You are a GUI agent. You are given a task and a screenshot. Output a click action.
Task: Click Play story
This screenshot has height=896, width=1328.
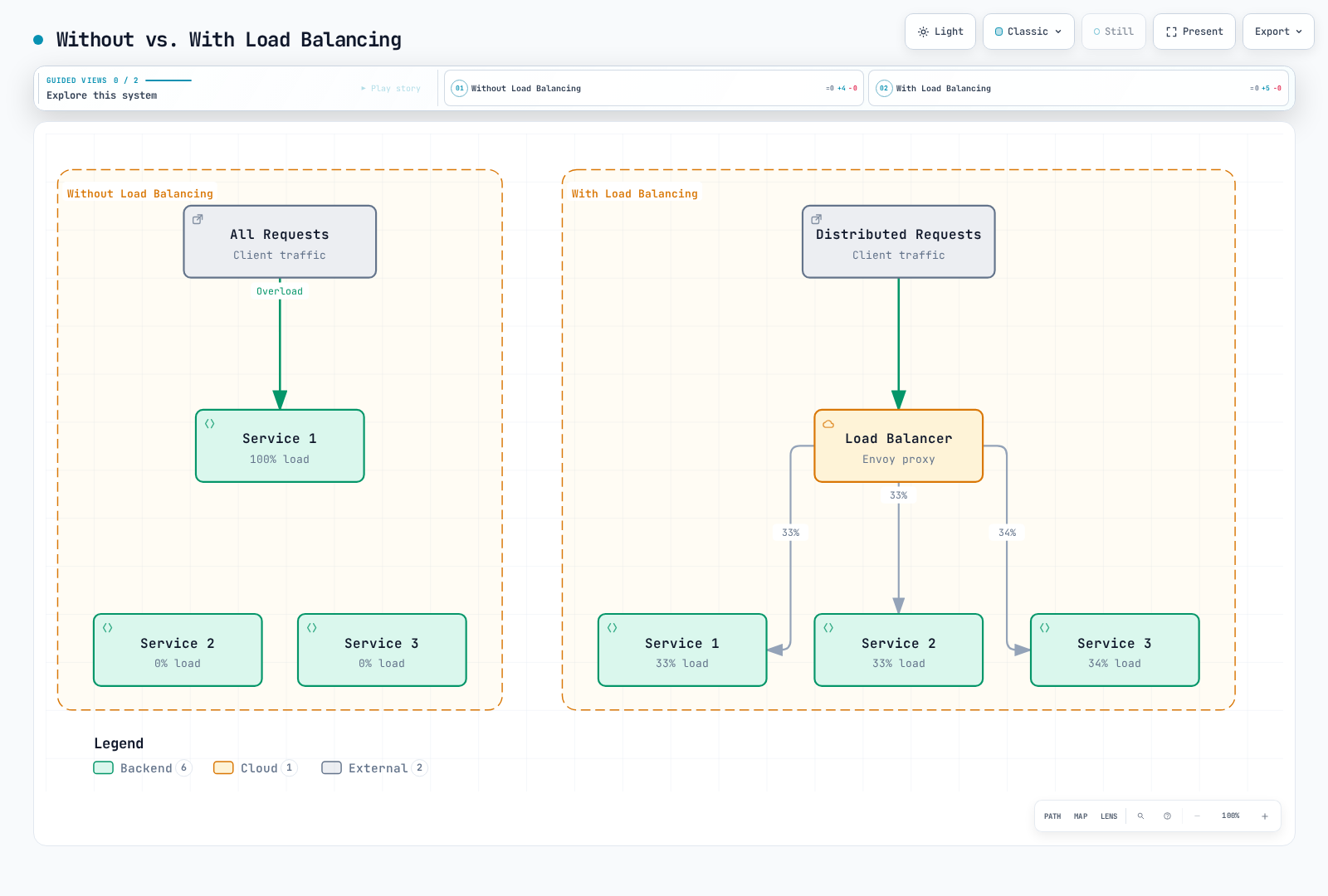[x=391, y=88]
